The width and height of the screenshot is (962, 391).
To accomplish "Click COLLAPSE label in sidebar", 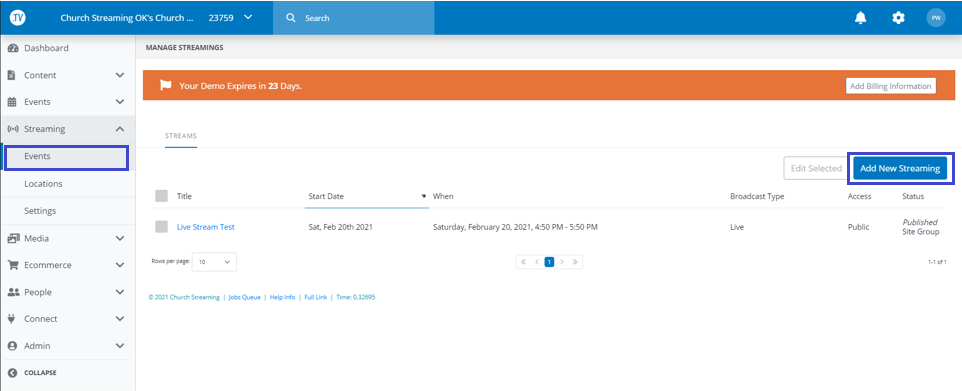I will [40, 373].
